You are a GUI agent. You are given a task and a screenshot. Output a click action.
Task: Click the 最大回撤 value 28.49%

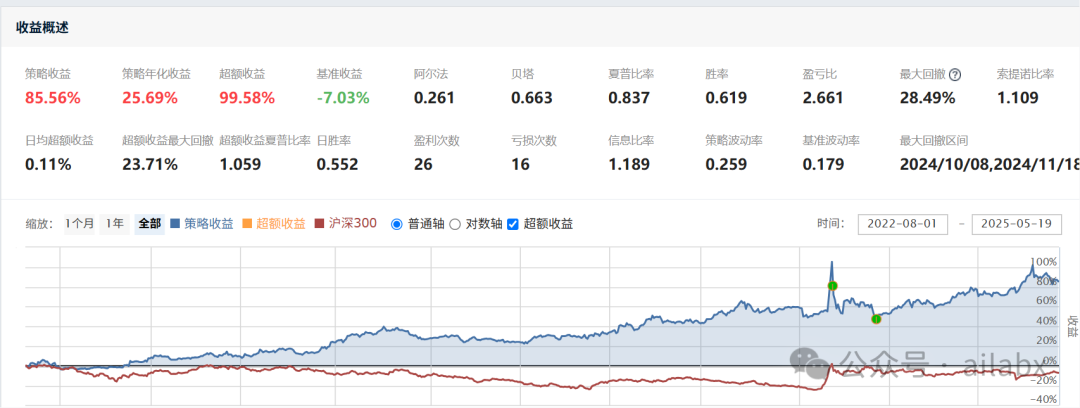928,98
